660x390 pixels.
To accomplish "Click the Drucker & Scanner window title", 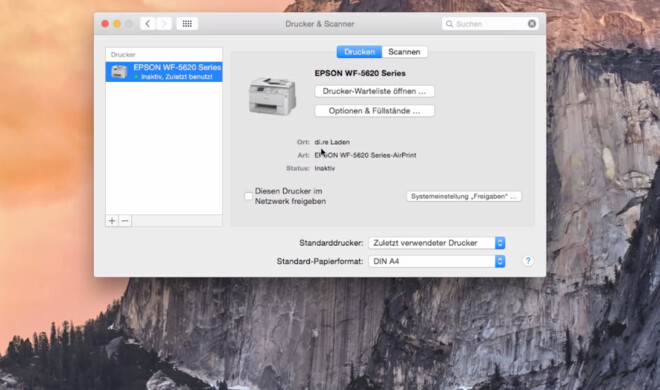I will tap(320, 24).
